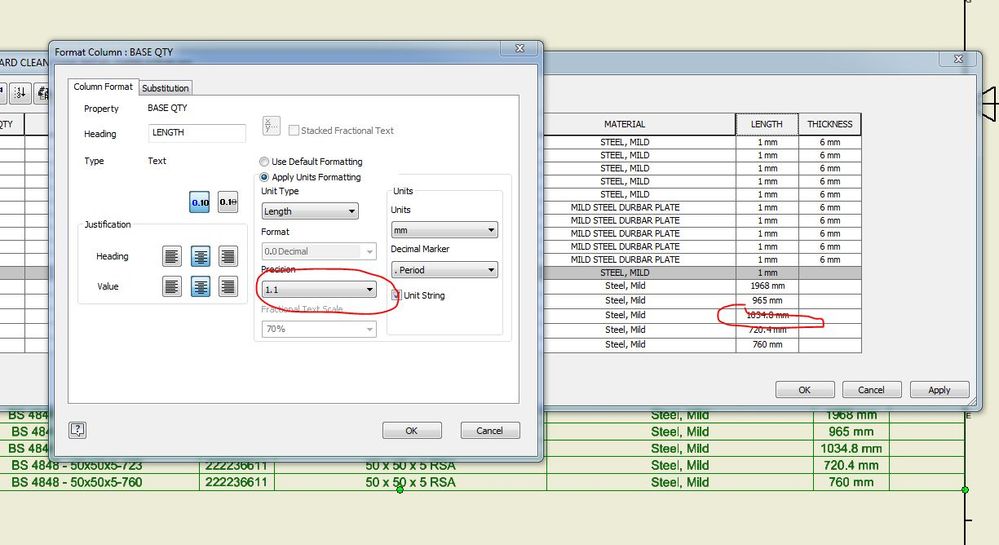Select the THICKNESS column header
Screen dimensions: 999x545
(x=830, y=124)
